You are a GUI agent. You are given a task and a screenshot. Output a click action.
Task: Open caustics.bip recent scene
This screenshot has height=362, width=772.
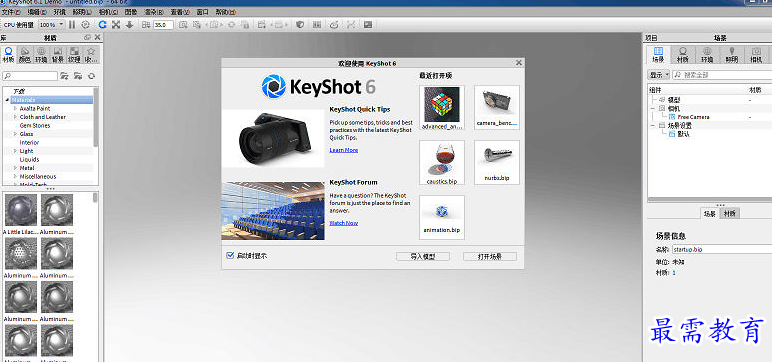point(442,163)
